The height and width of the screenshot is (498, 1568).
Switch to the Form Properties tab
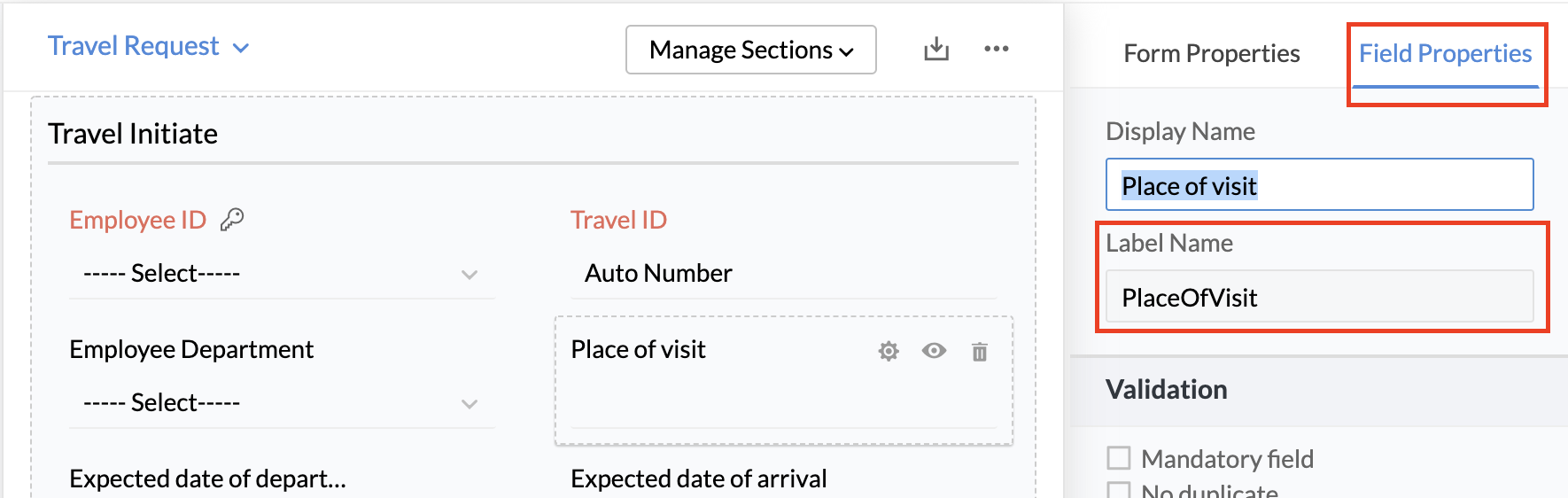(x=1211, y=54)
